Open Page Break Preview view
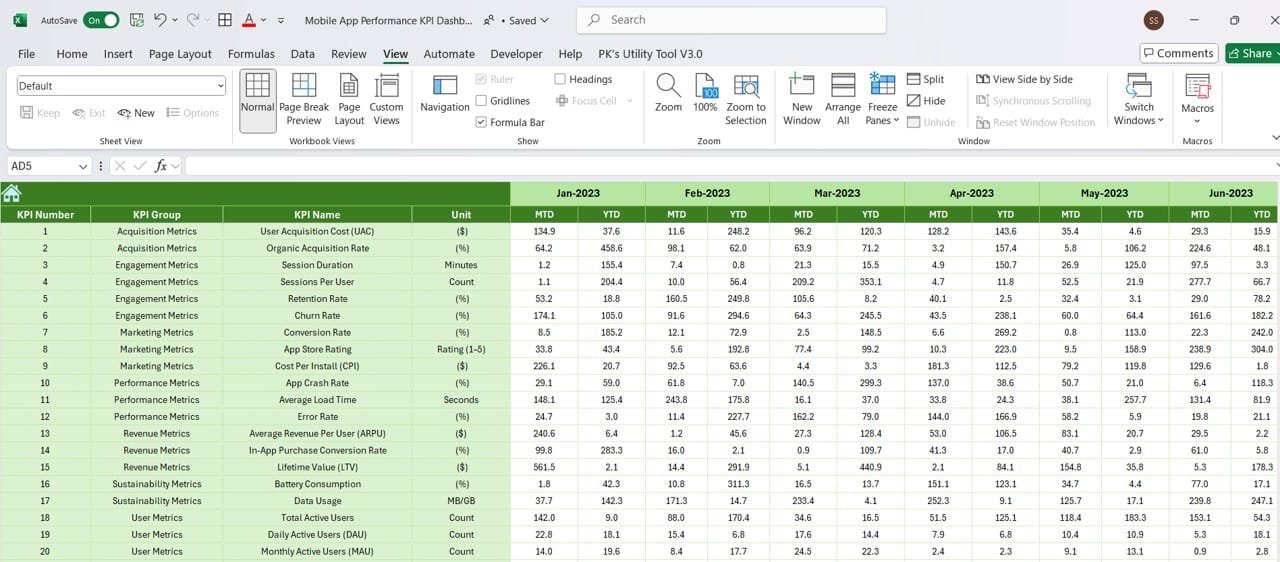Screen dimensions: 1280x562 (x=304, y=99)
